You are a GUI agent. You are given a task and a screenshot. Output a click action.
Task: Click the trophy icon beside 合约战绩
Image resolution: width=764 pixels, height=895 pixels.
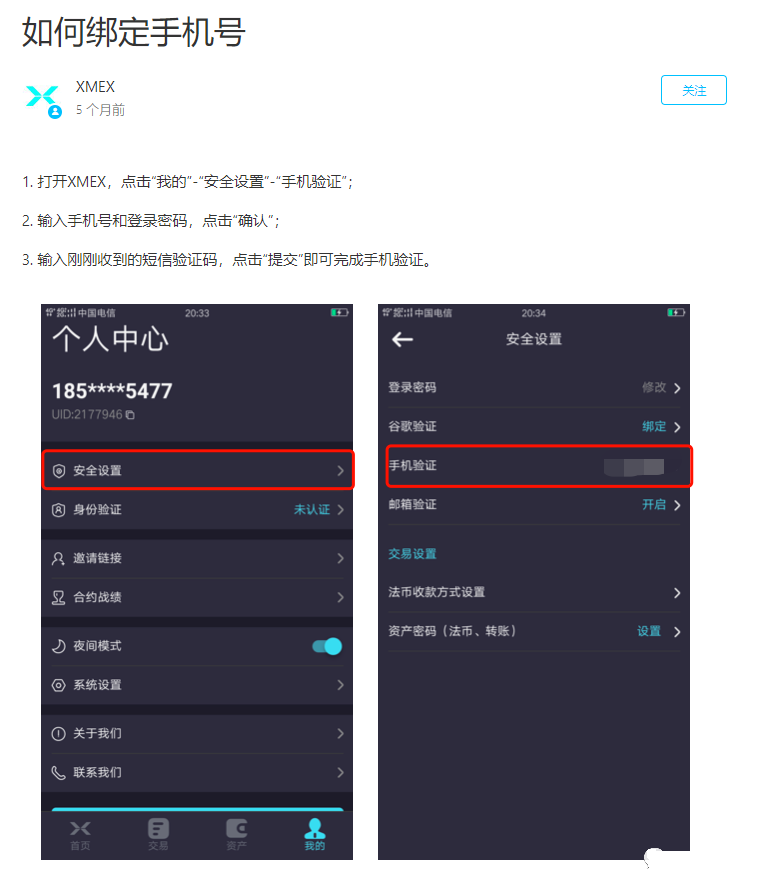click(58, 598)
